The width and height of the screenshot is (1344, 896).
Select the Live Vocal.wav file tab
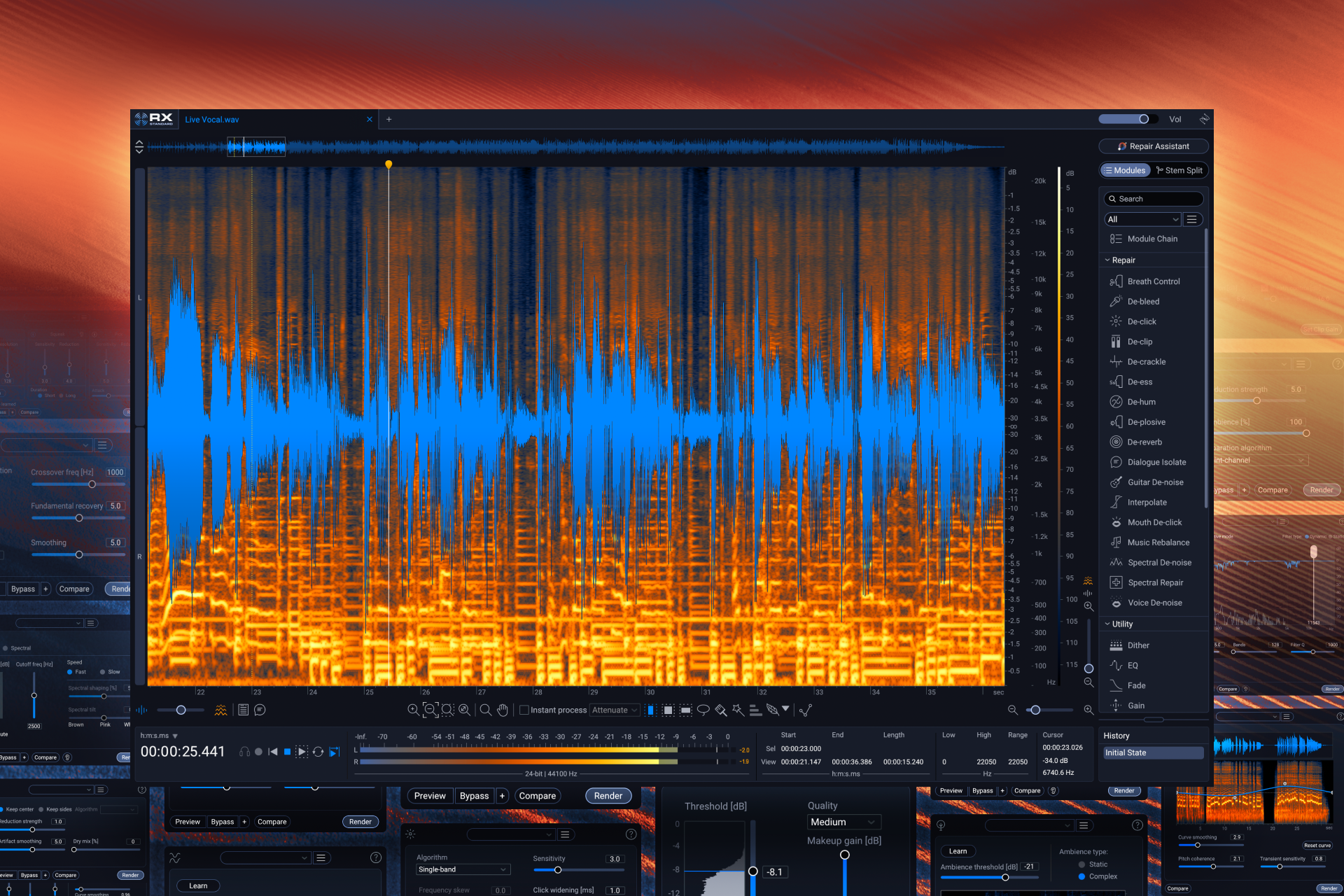coord(212,120)
